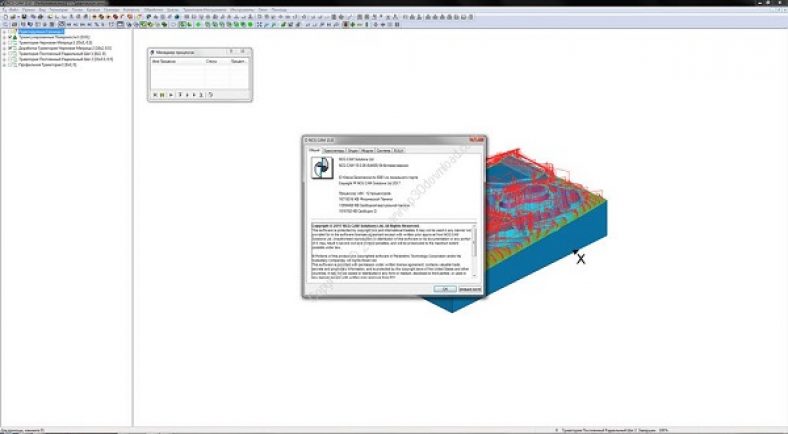This screenshot has height=434, width=788.
Task: Open a file with the folder icon
Action: (13, 17)
